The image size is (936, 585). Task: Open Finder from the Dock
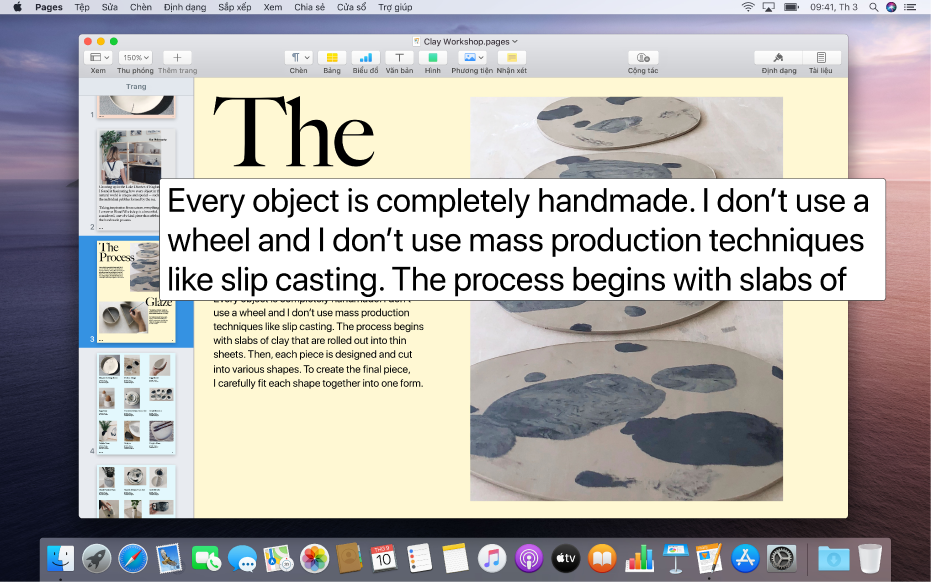[61, 561]
